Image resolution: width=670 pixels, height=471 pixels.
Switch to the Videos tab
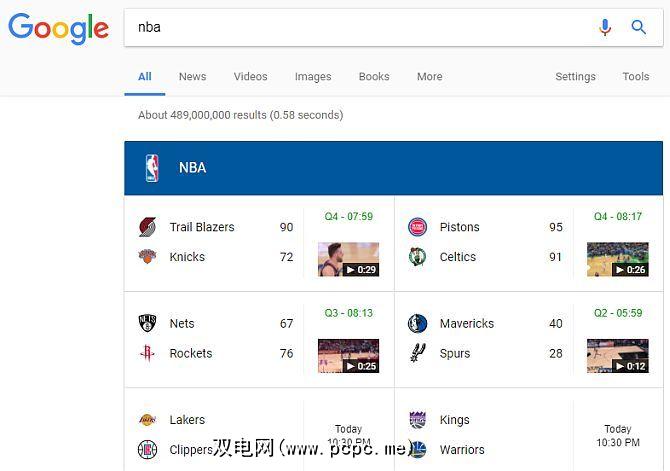pos(250,77)
